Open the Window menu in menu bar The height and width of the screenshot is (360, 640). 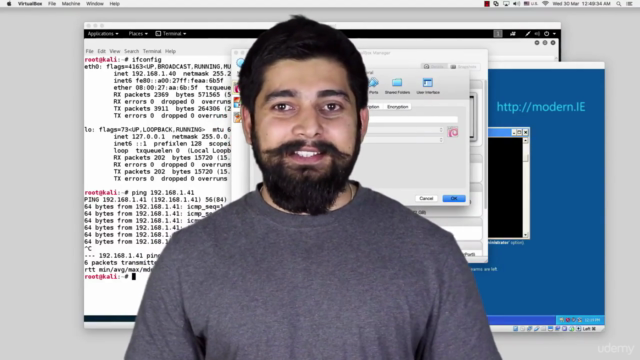[x=95, y=4]
